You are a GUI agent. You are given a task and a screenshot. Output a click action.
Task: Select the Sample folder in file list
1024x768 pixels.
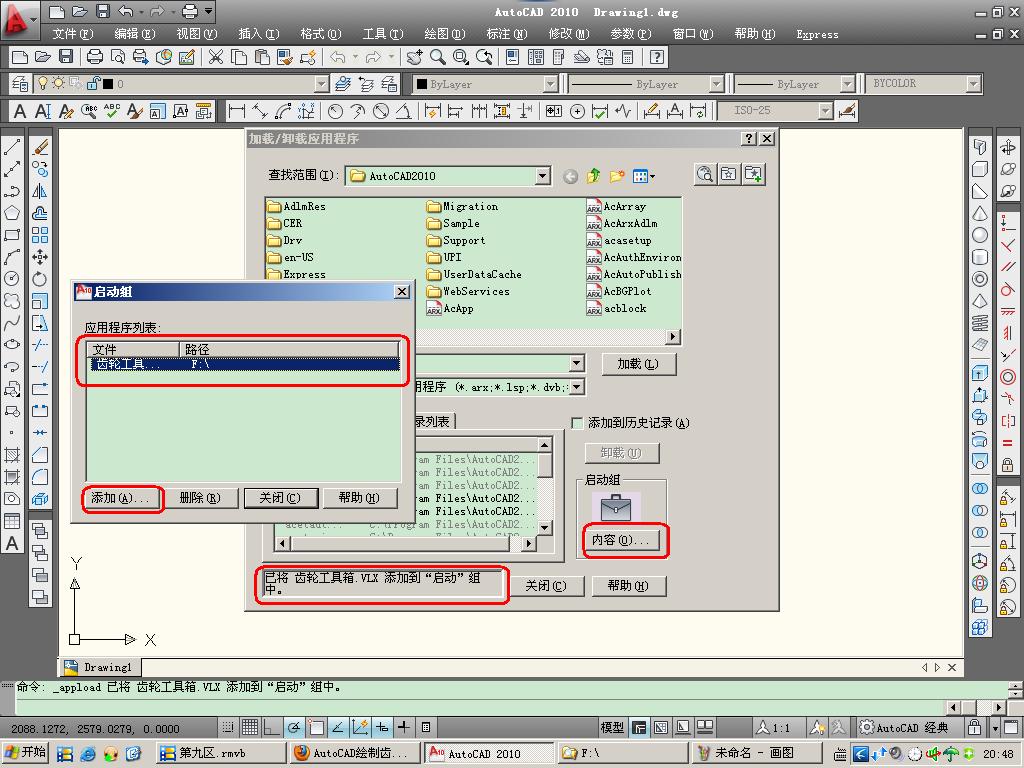[454, 223]
